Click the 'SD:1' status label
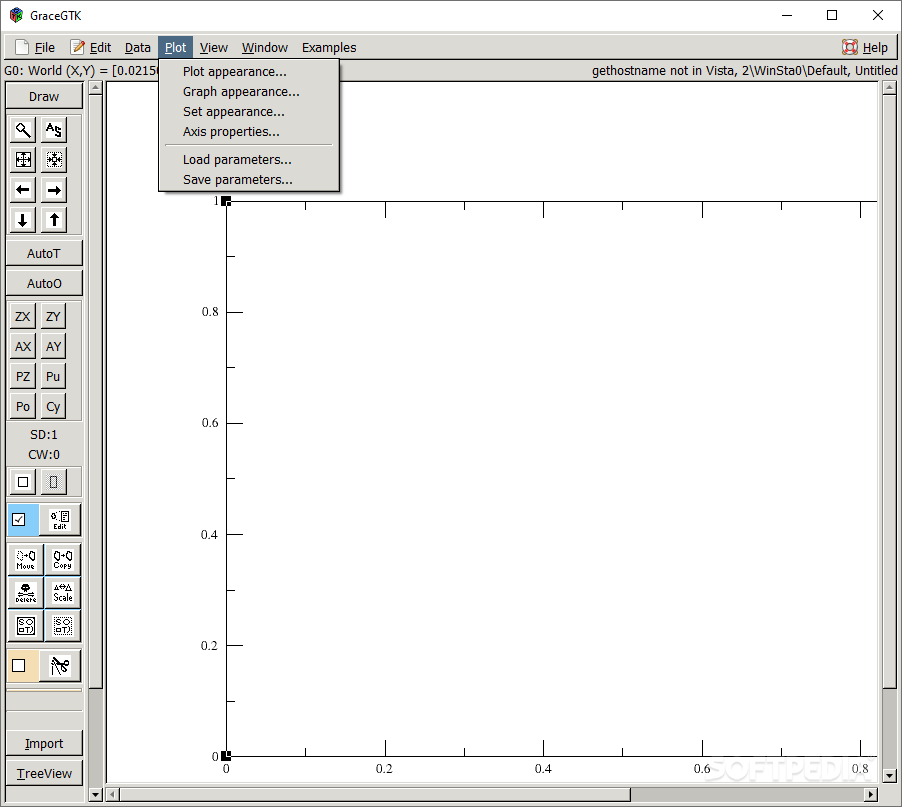 click(44, 435)
